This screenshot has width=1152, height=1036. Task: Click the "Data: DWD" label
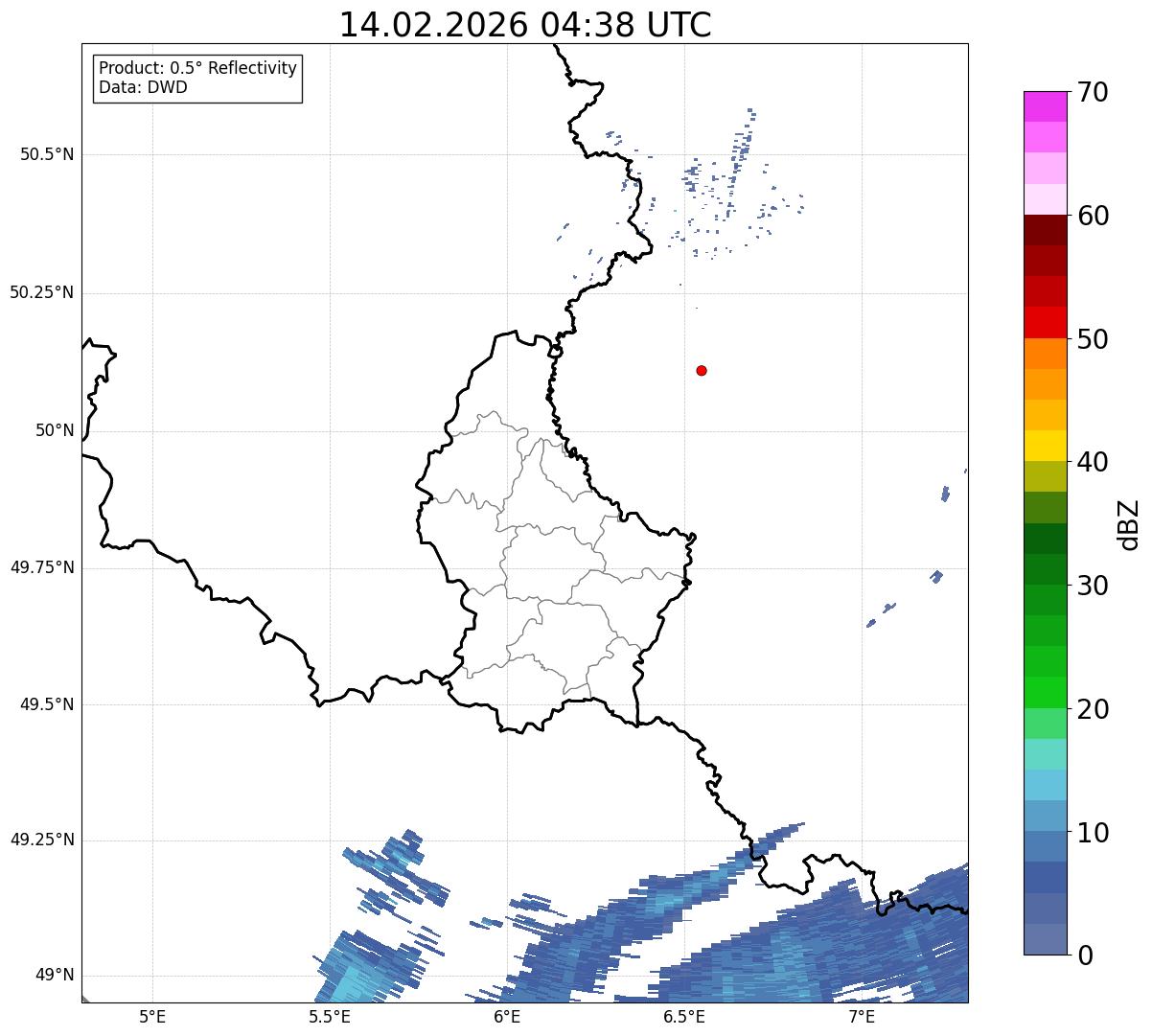click(x=143, y=87)
